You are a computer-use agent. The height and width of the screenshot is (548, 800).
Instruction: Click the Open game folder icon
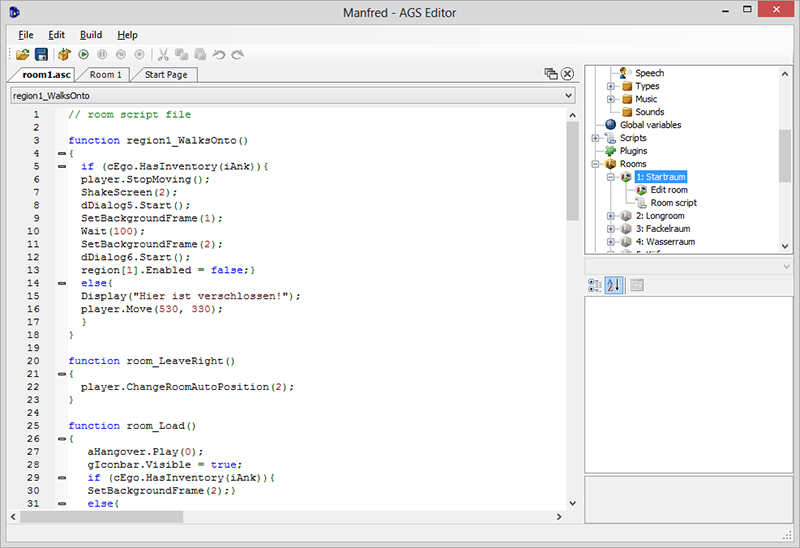click(x=22, y=54)
